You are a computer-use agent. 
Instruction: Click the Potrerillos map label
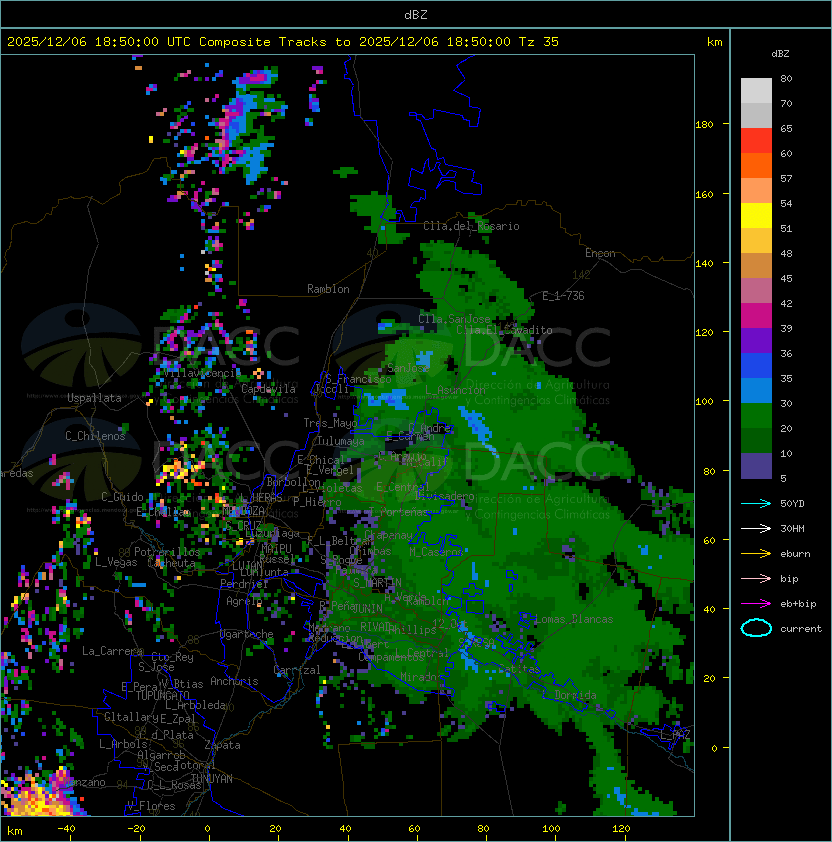pyautogui.click(x=167, y=552)
